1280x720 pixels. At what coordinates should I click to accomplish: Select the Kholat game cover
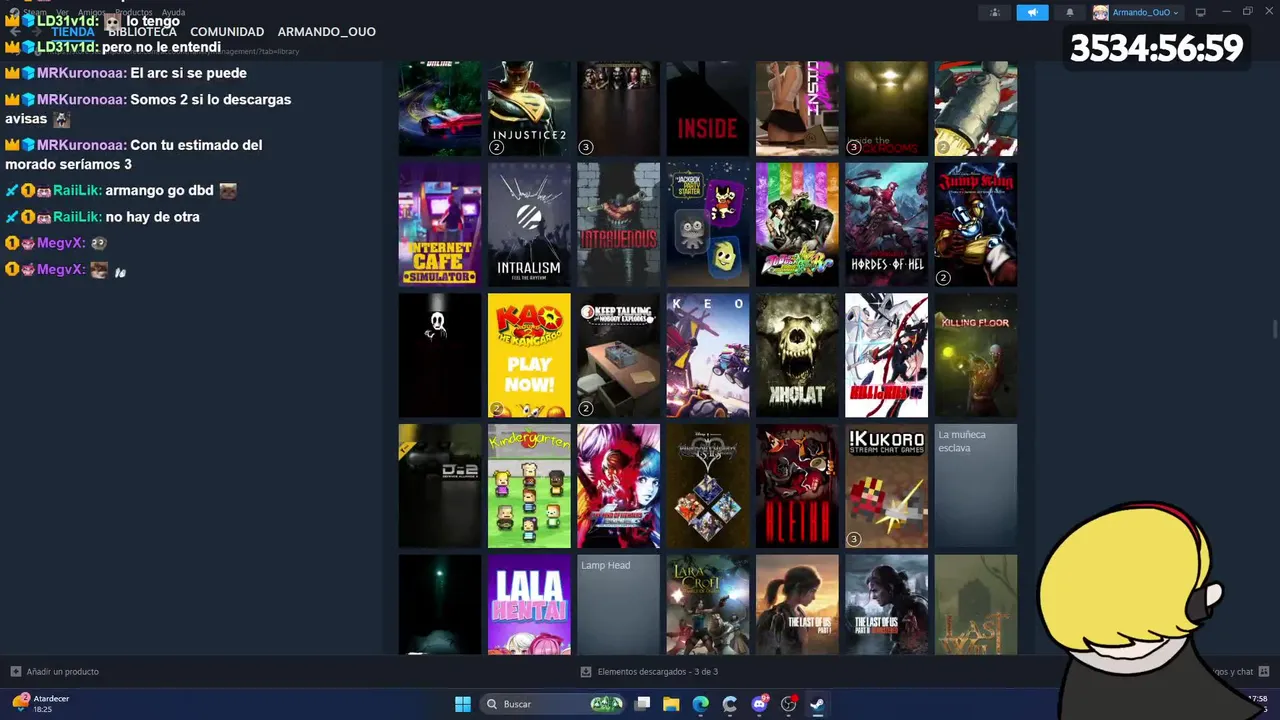click(797, 355)
